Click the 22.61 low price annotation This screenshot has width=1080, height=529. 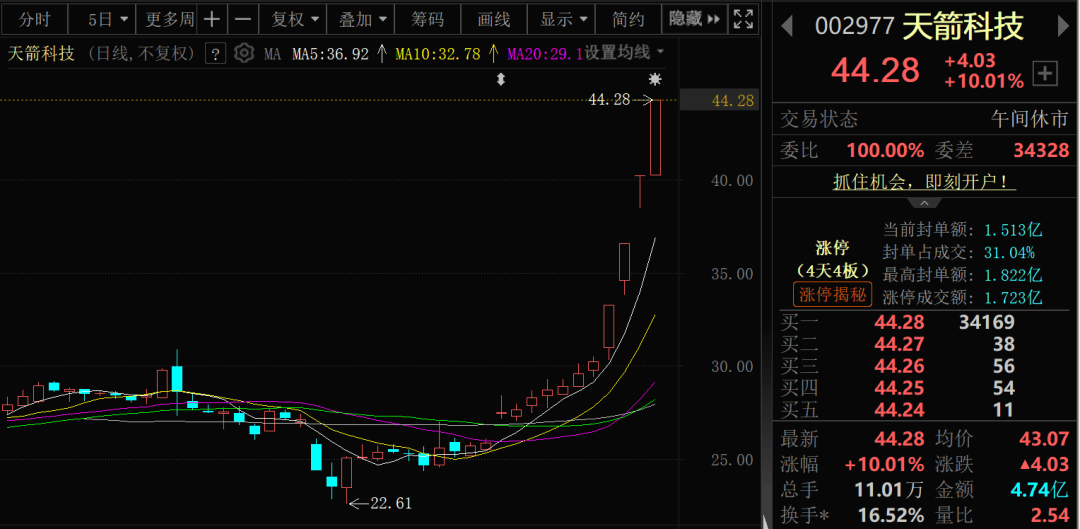(391, 504)
